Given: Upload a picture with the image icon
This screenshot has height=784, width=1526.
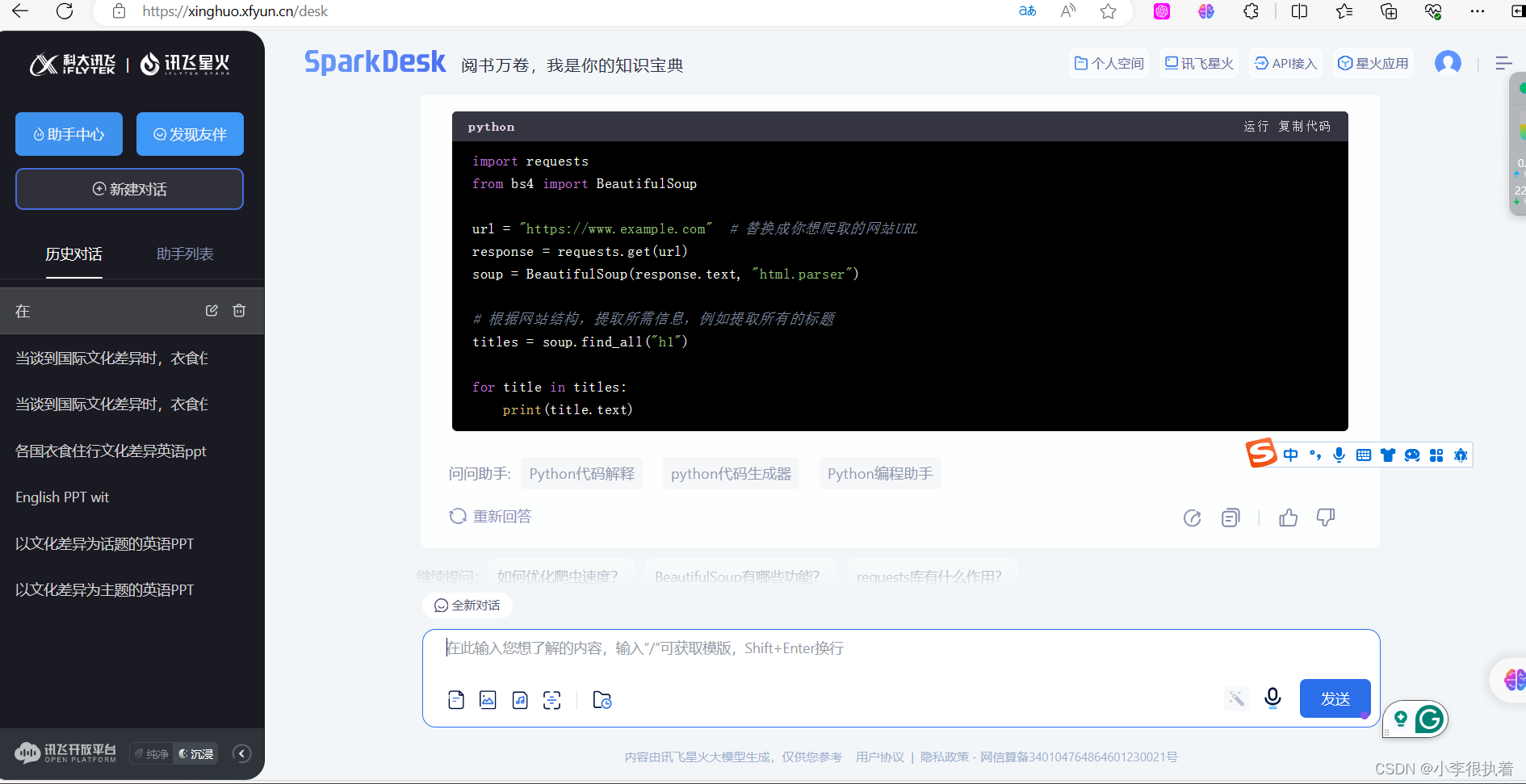Looking at the screenshot, I should (488, 700).
